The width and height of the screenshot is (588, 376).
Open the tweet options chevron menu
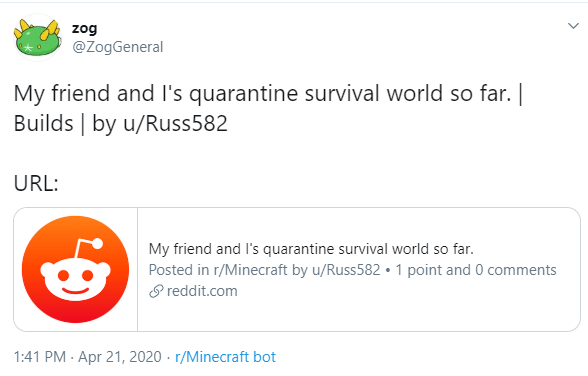click(x=573, y=26)
